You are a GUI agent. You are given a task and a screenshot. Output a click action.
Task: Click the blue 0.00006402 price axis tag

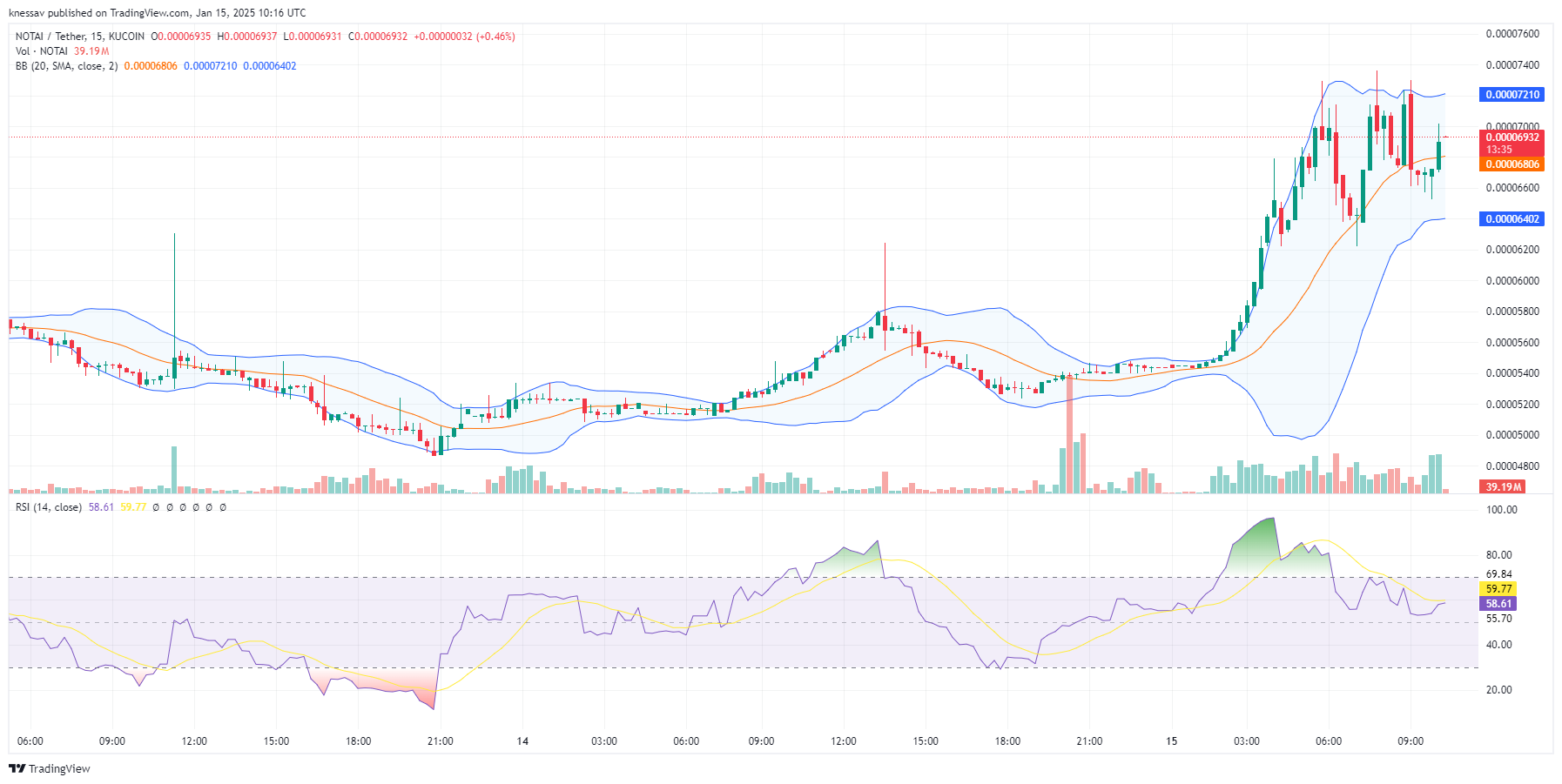1512,219
